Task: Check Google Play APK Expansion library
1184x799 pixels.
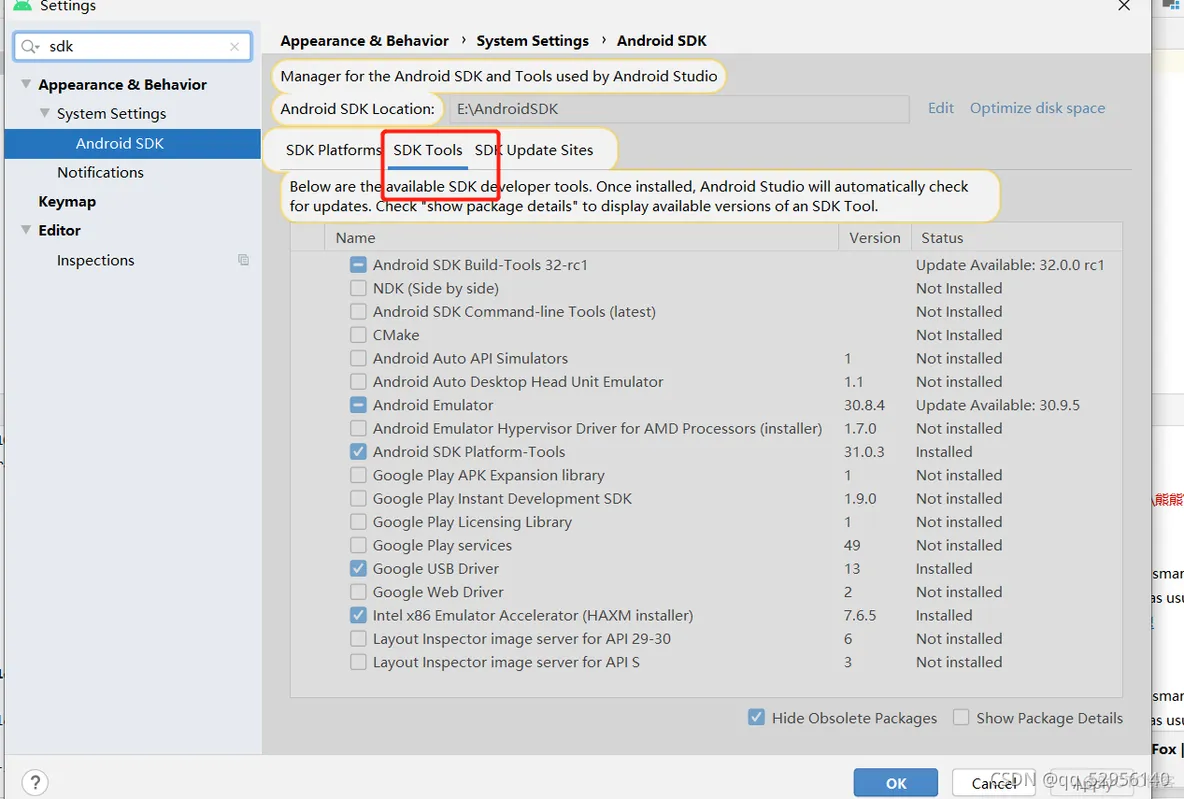Action: coord(358,476)
